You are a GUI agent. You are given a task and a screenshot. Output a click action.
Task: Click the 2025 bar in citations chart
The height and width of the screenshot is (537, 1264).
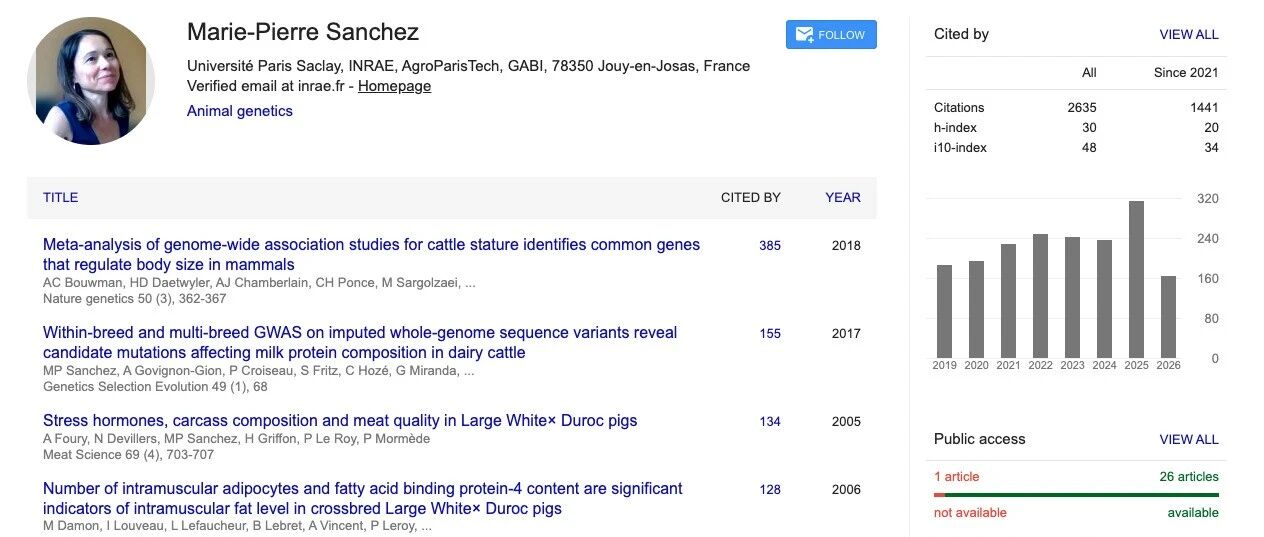coord(1136,279)
